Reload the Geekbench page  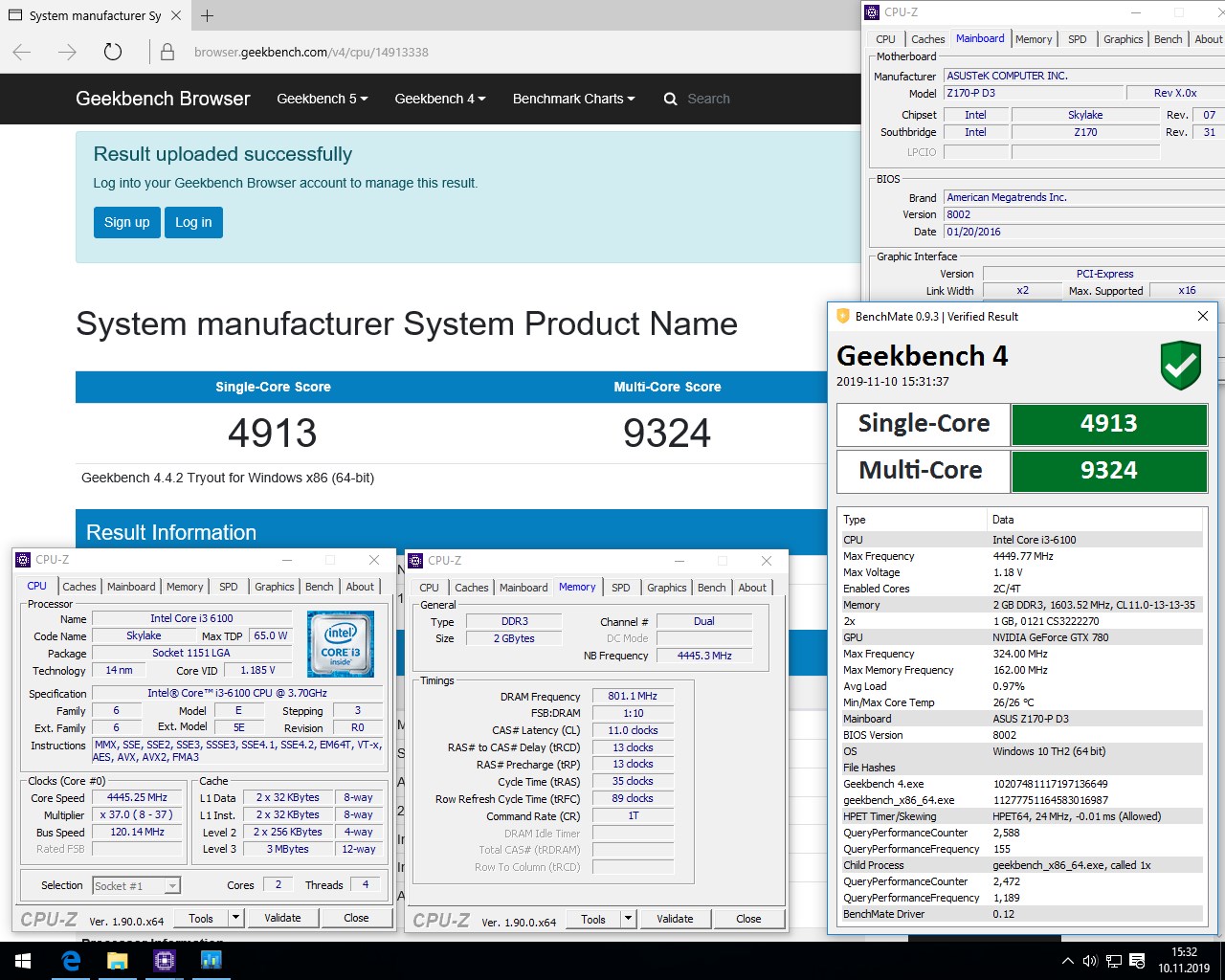112,52
